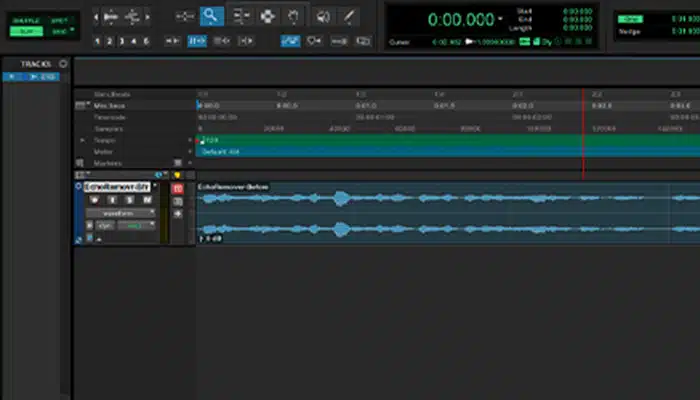Viewport: 700px width, 400px height.
Task: Click the red clip effects icon on track
Action: [178, 189]
